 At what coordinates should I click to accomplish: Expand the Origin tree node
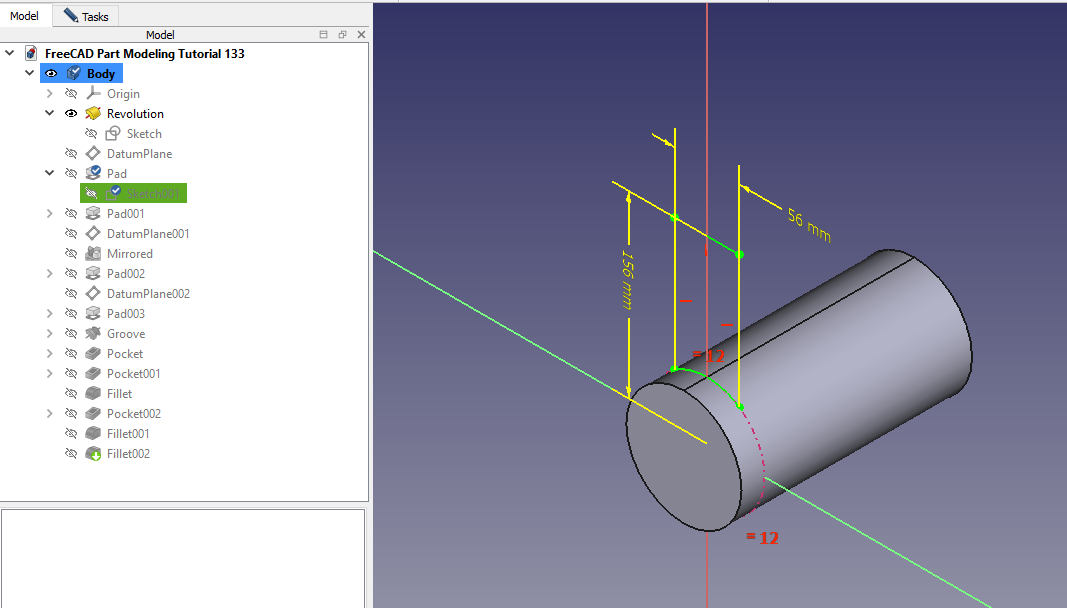[50, 94]
